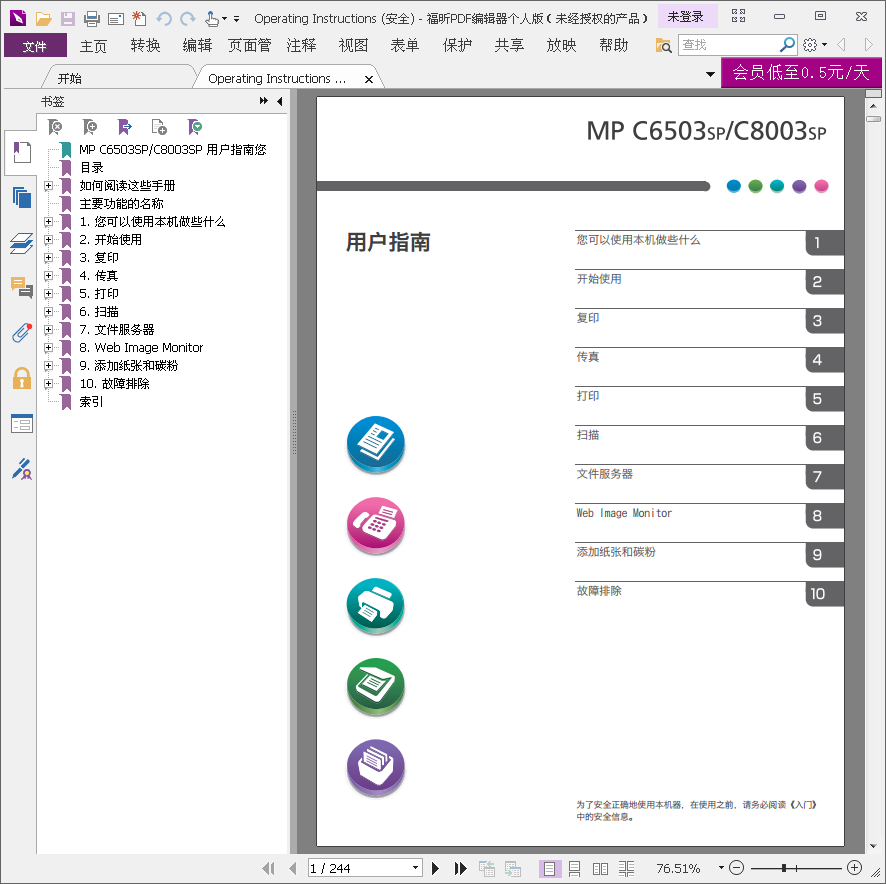
Task: Click zoom in plus button
Action: pyautogui.click(x=854, y=868)
